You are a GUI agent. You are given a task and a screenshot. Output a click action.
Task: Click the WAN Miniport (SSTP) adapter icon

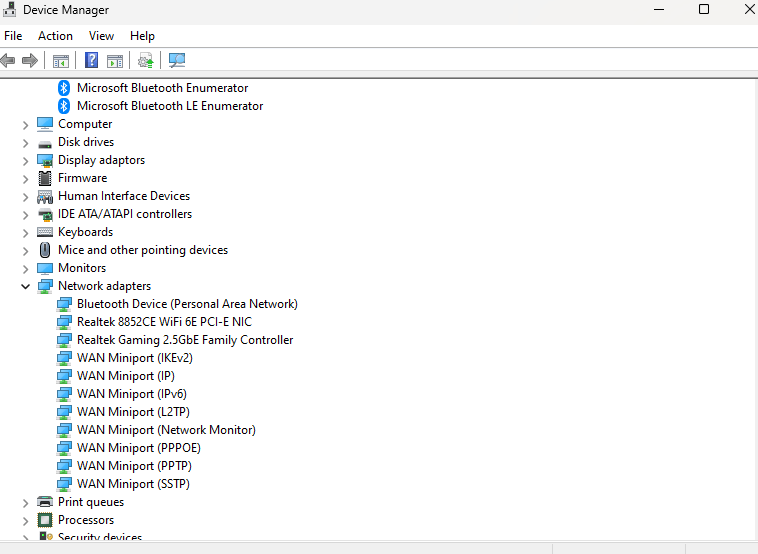64,484
